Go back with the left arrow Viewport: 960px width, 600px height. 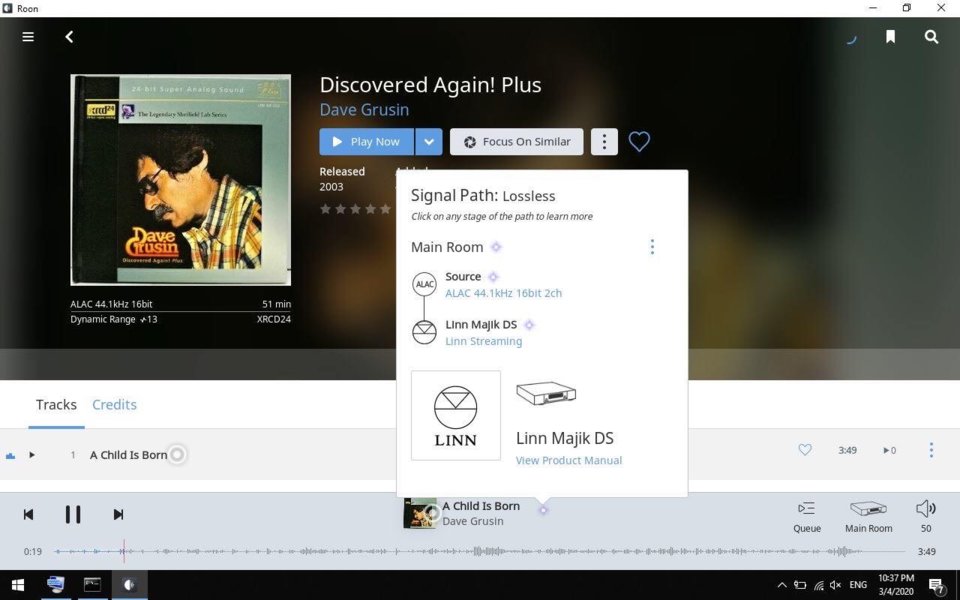coord(69,37)
